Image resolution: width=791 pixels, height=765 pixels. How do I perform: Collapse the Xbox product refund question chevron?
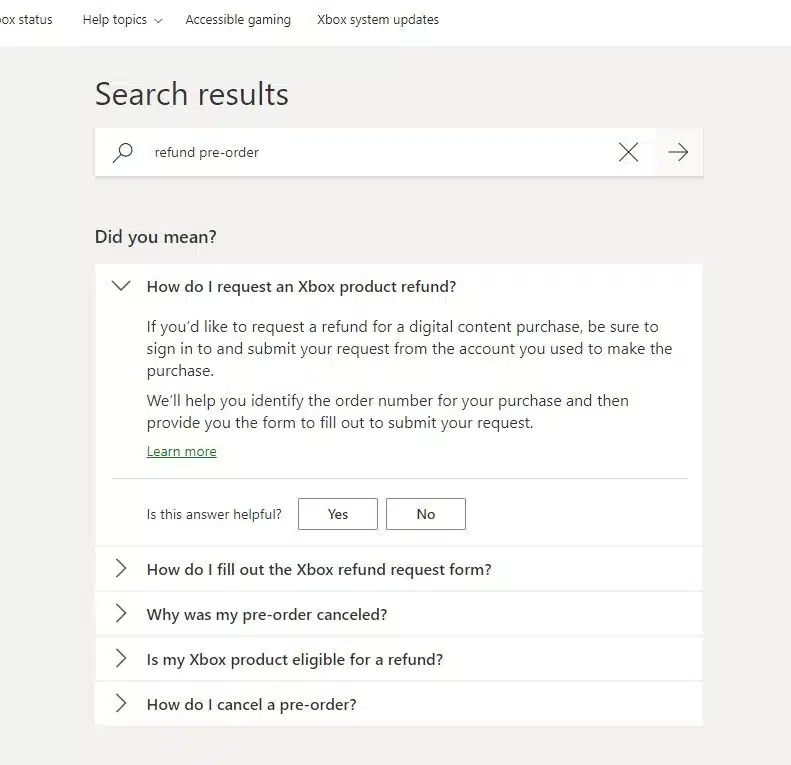click(121, 286)
